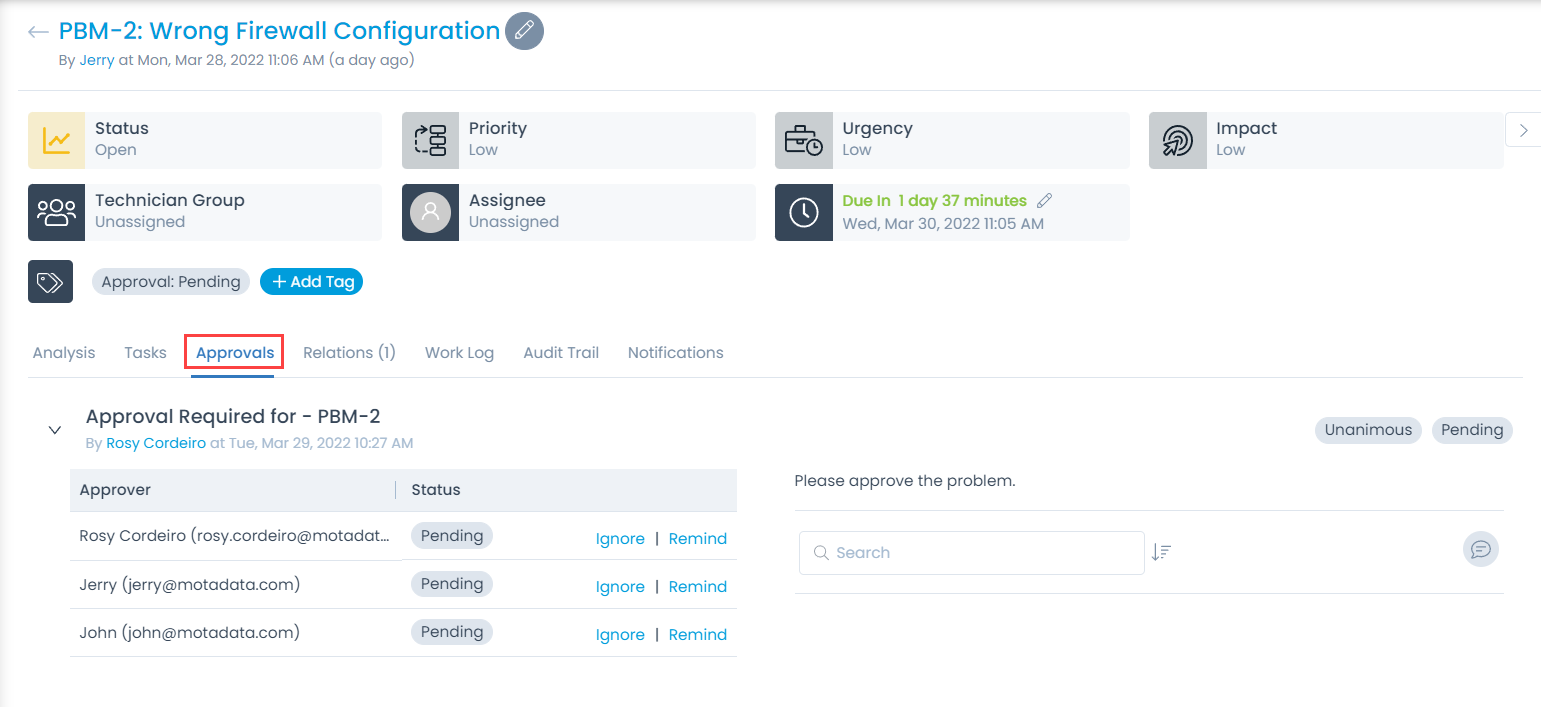Click the pencil icon beside Due In
1541x707 pixels.
[x=1045, y=201]
